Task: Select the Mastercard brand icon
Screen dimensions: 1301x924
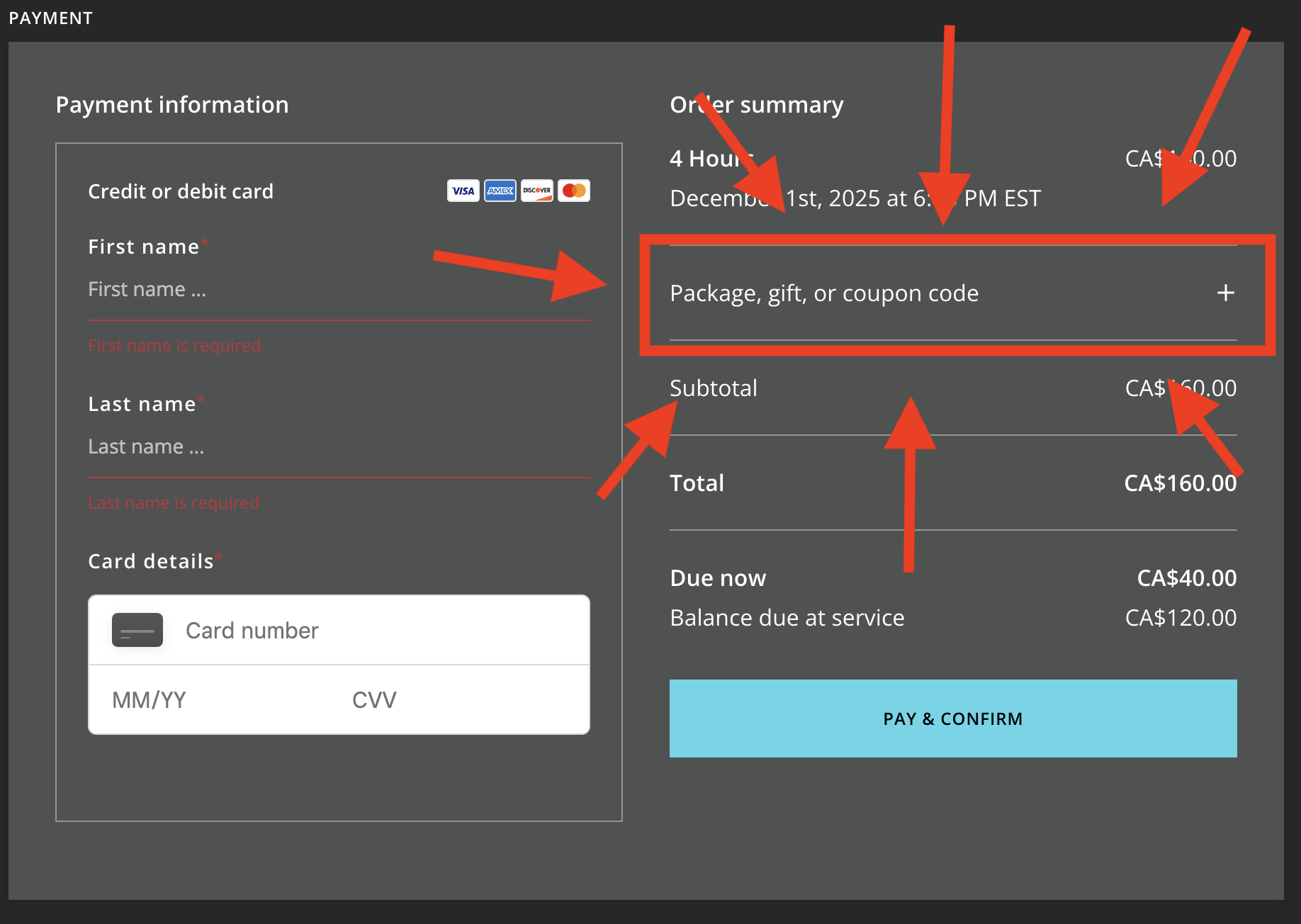Action: (574, 191)
